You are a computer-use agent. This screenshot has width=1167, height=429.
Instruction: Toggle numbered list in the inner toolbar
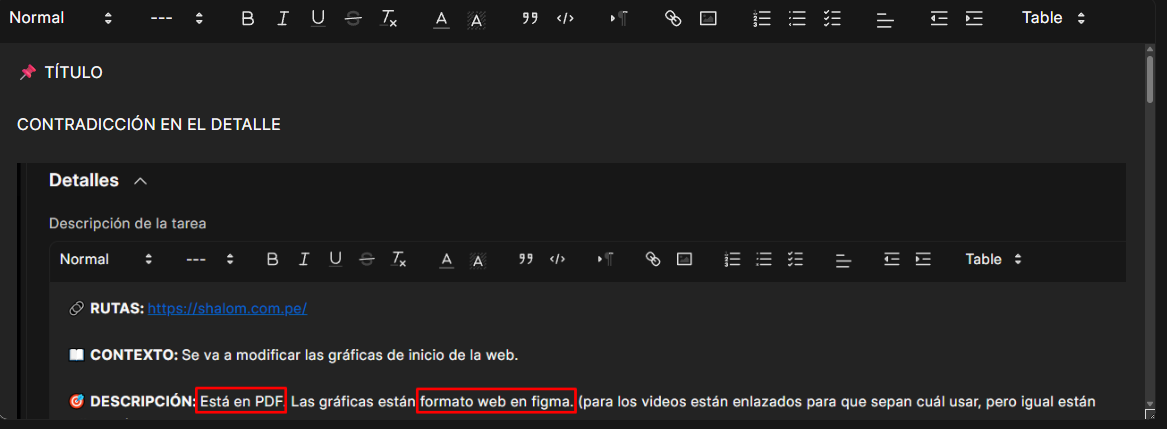732,259
